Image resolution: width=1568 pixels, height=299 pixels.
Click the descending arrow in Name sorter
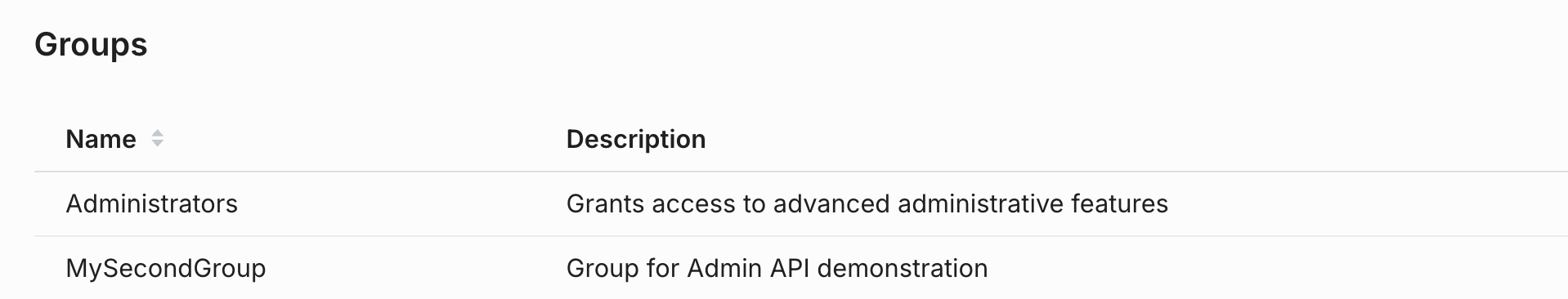click(158, 145)
